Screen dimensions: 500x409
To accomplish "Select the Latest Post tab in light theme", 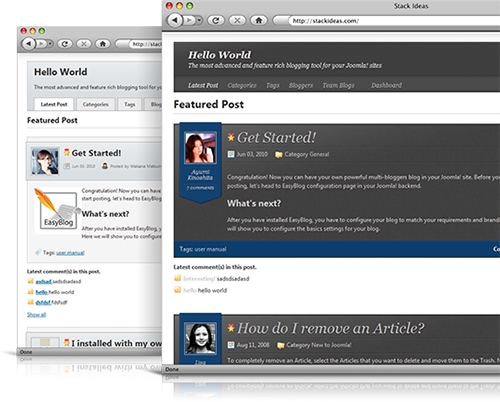I will coord(54,104).
